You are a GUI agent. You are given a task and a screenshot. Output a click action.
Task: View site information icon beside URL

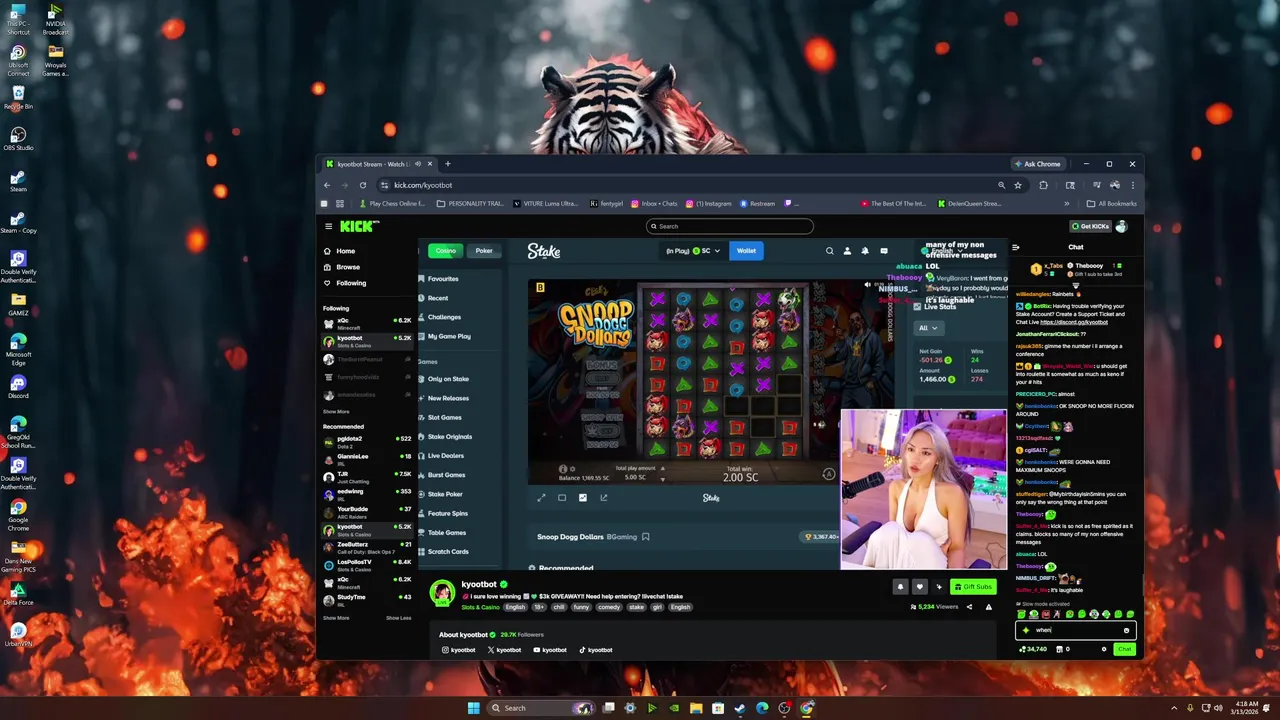tap(384, 185)
